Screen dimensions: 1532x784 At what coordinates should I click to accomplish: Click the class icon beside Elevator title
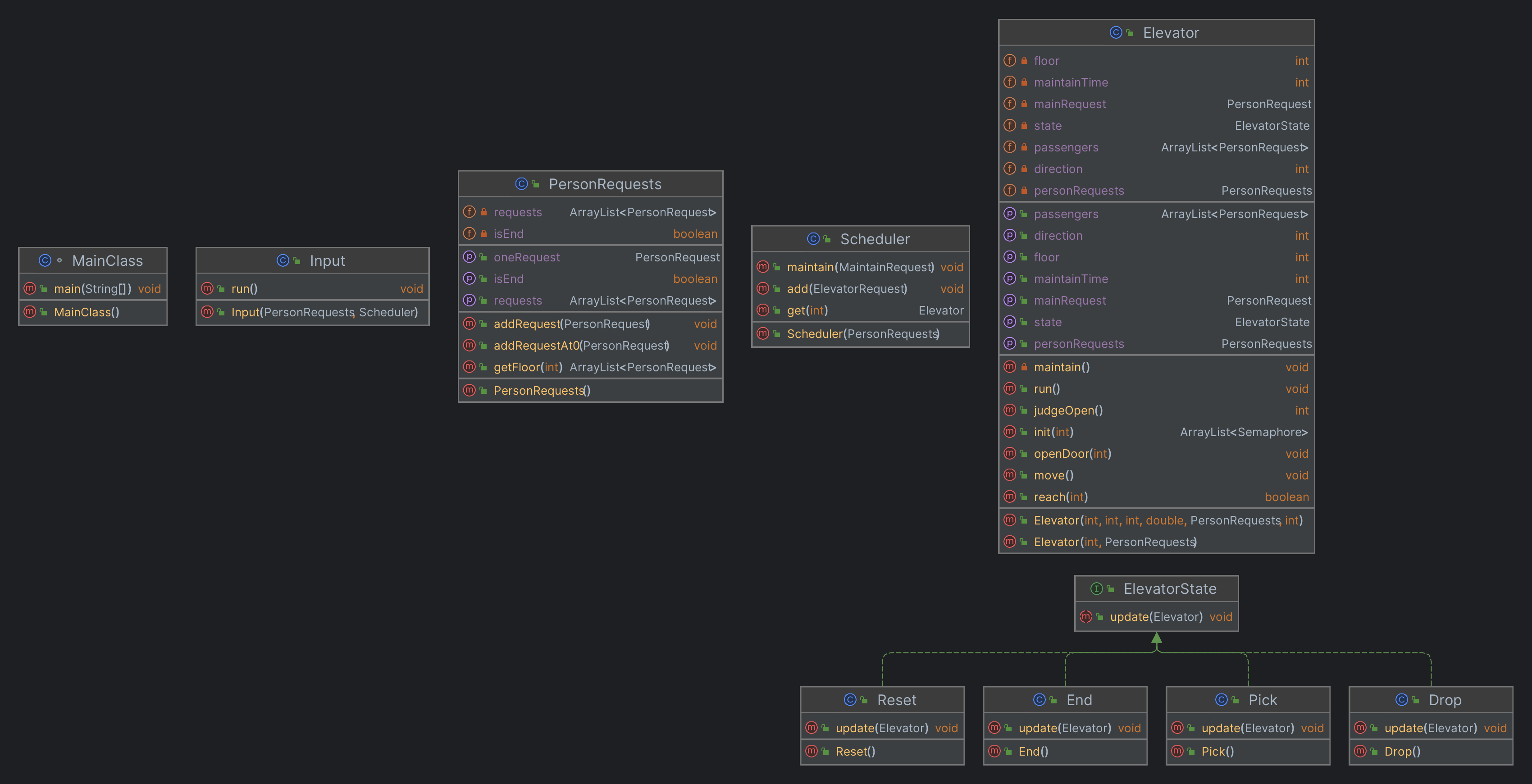tap(1116, 33)
